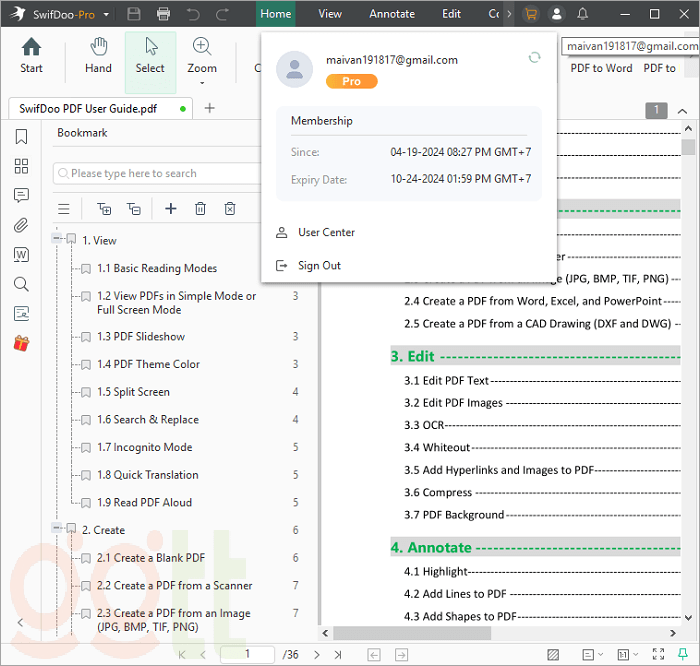
Task: Open User Center from the account menu
Action: click(x=326, y=232)
